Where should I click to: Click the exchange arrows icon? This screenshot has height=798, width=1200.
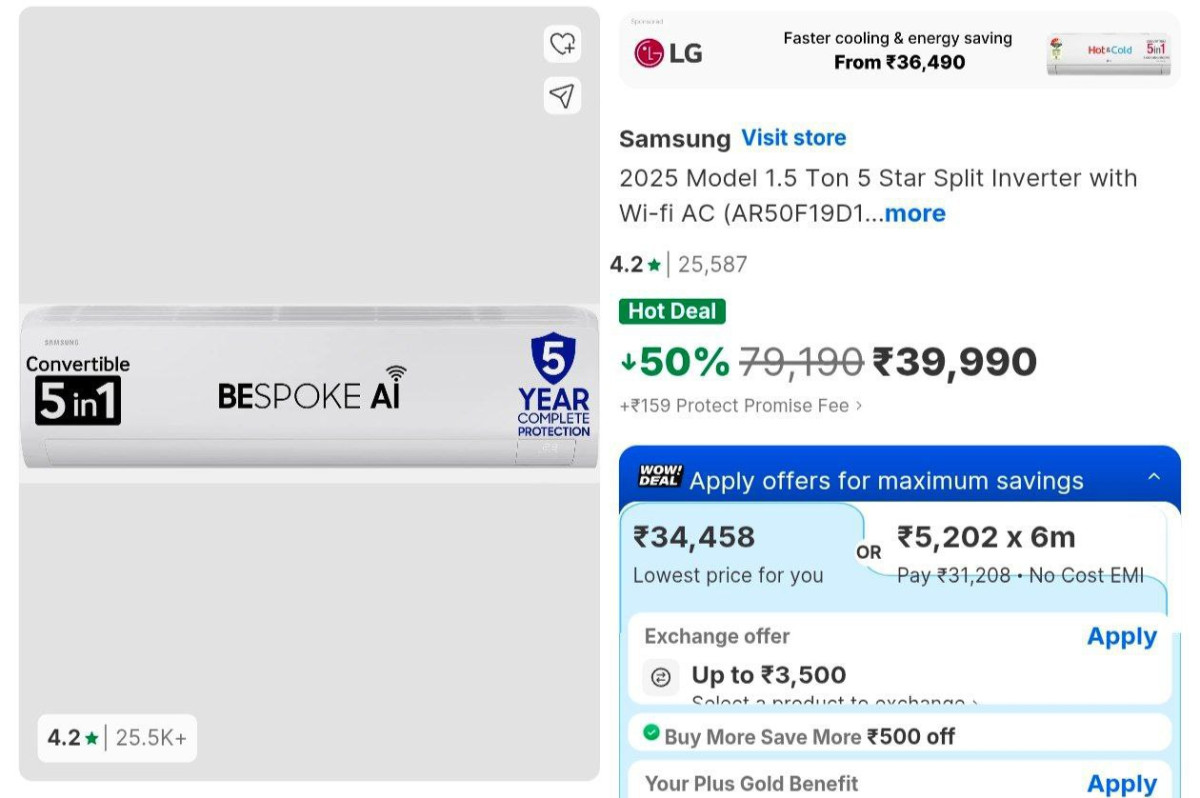coord(661,677)
